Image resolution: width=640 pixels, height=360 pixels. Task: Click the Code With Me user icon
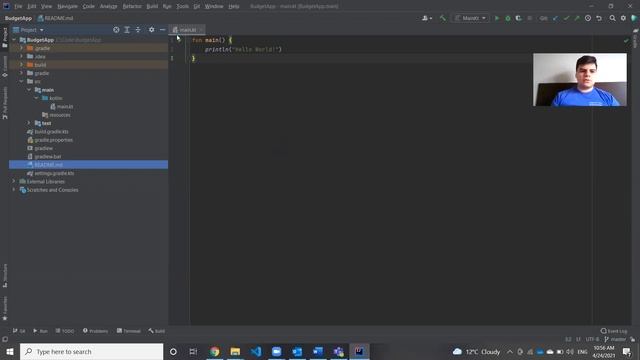point(426,18)
